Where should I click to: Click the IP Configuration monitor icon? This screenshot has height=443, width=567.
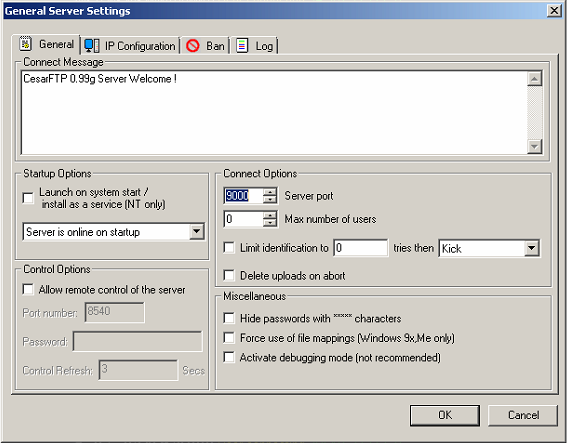tap(91, 46)
